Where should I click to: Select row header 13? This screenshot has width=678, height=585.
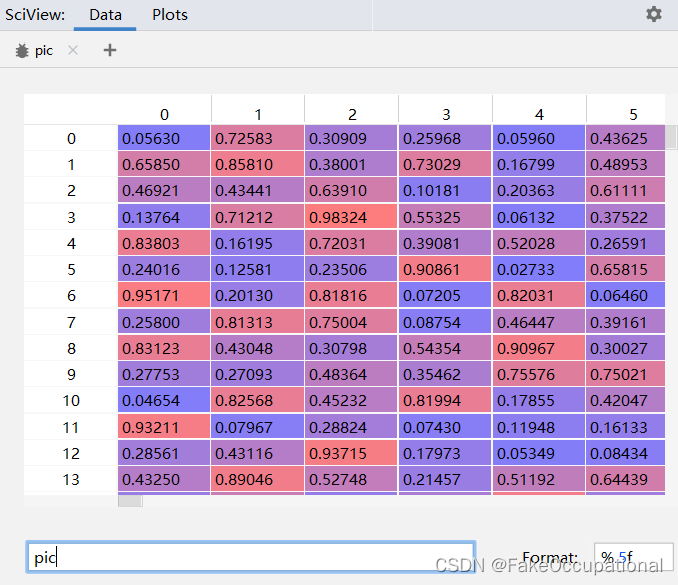click(x=71, y=479)
